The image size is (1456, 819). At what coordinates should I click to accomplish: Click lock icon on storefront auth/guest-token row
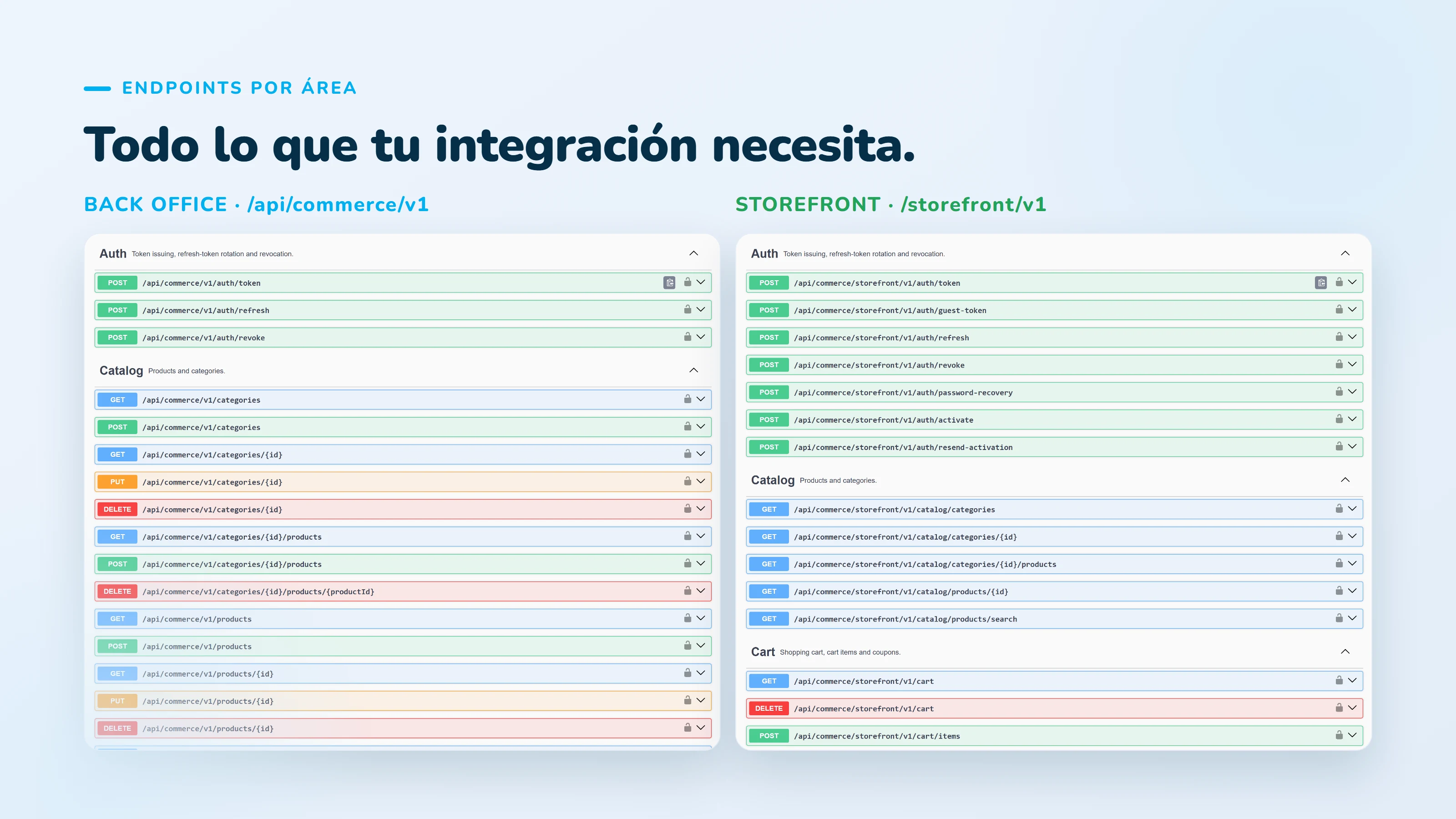coord(1339,309)
